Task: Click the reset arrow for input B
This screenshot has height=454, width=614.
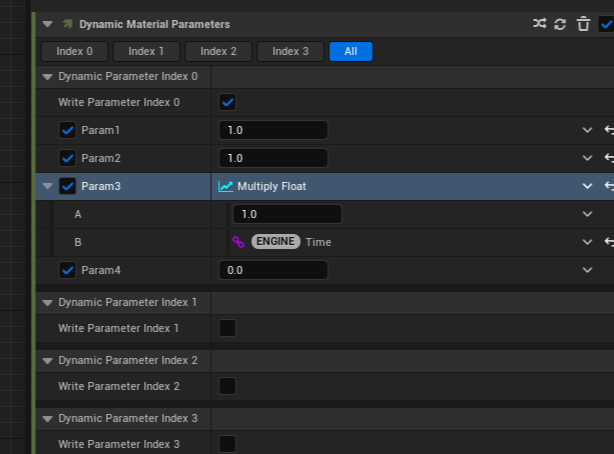Action: (608, 242)
